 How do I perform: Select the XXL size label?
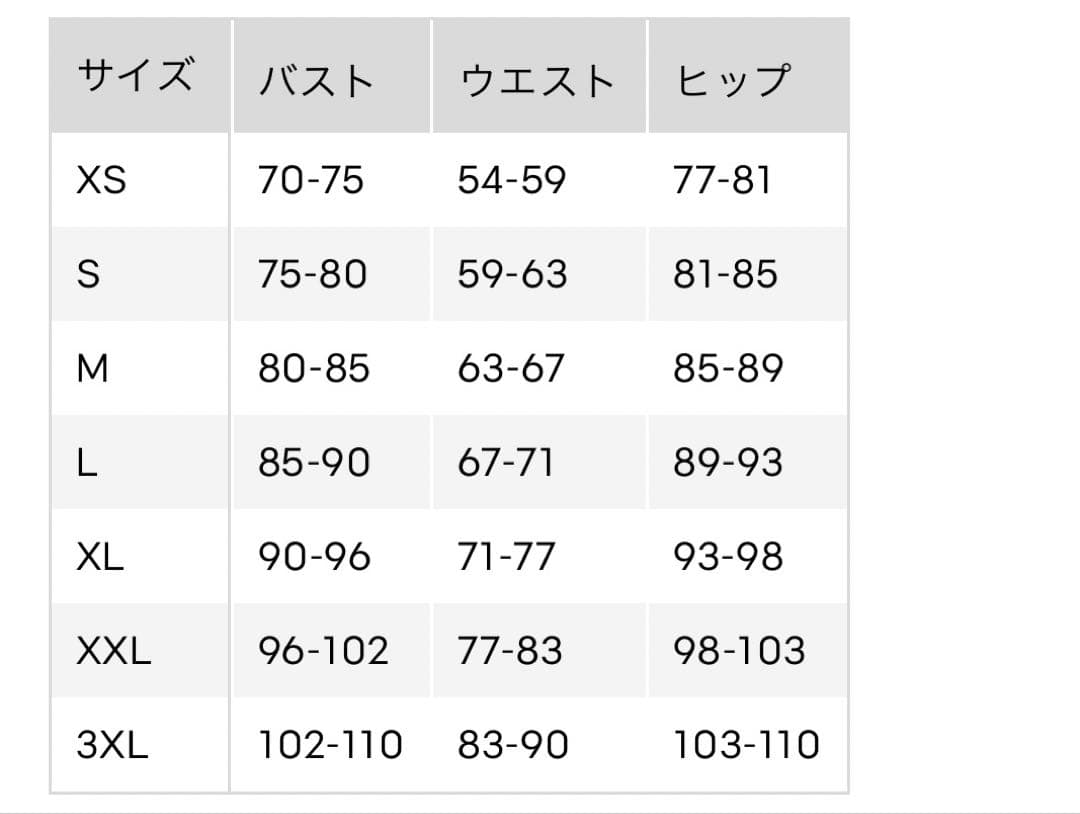coord(114,651)
